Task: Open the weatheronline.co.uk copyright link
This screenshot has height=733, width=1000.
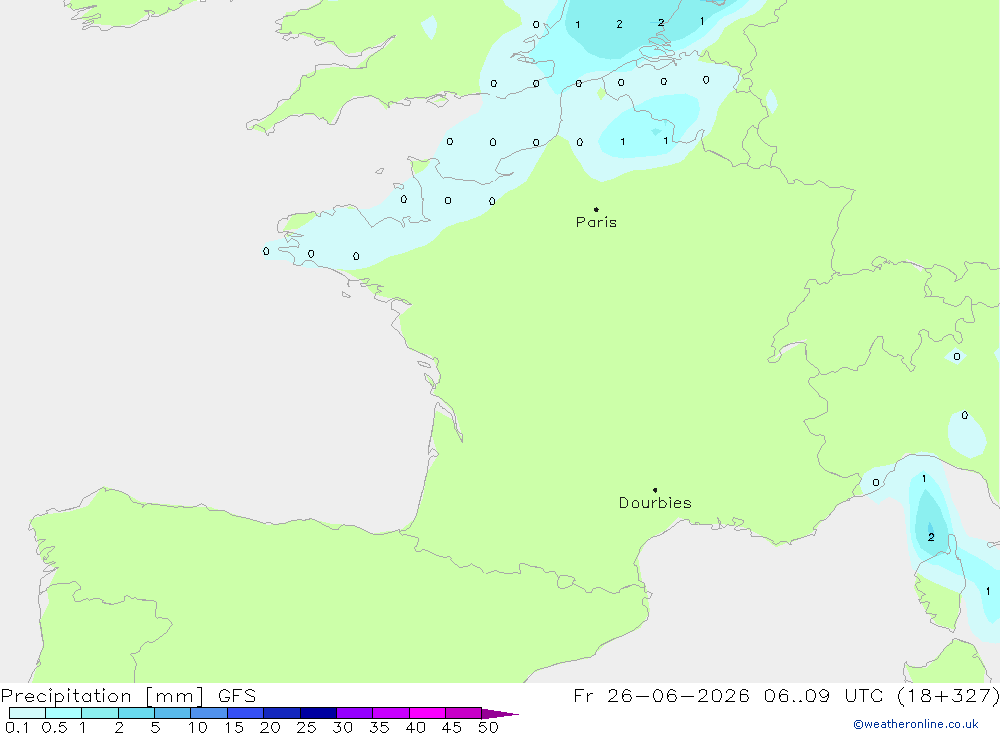Action: coord(916,724)
